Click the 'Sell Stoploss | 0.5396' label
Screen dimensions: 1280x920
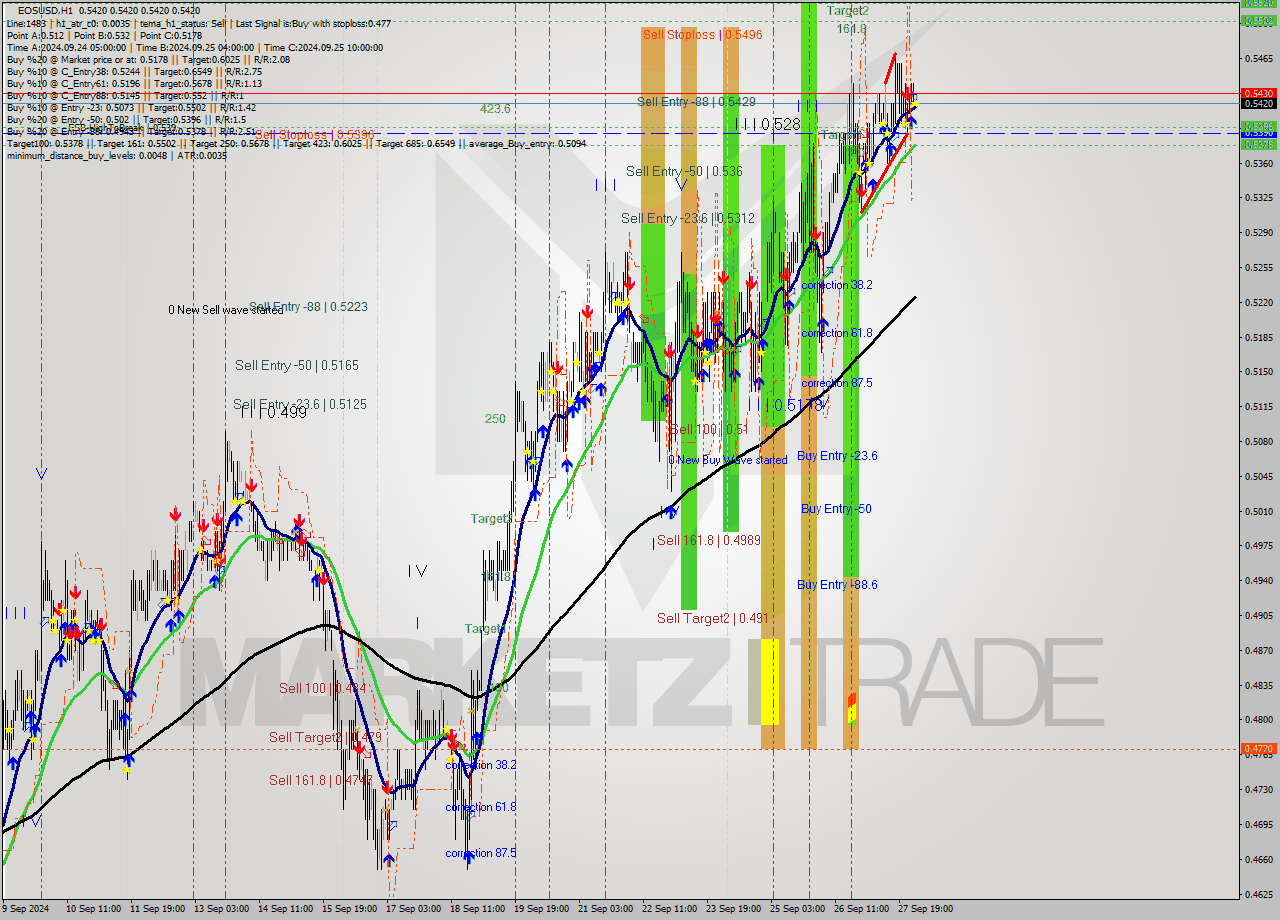(315, 134)
